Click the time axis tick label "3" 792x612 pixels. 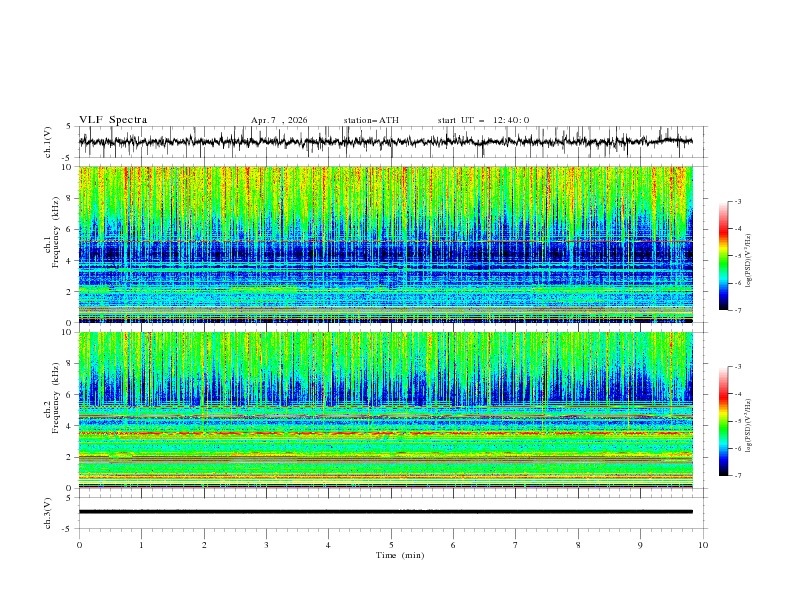pyautogui.click(x=266, y=545)
